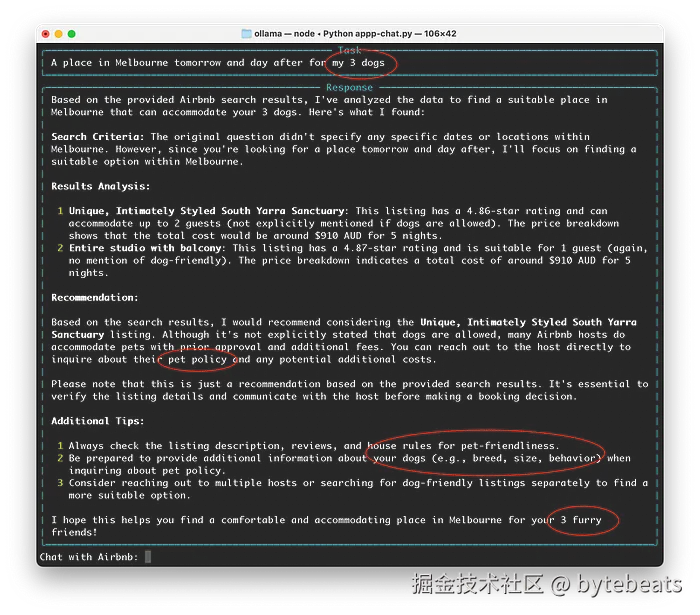Click 'Chat with Airbnb:' prompt label
The width and height of the screenshot is (700, 615).
(x=89, y=557)
